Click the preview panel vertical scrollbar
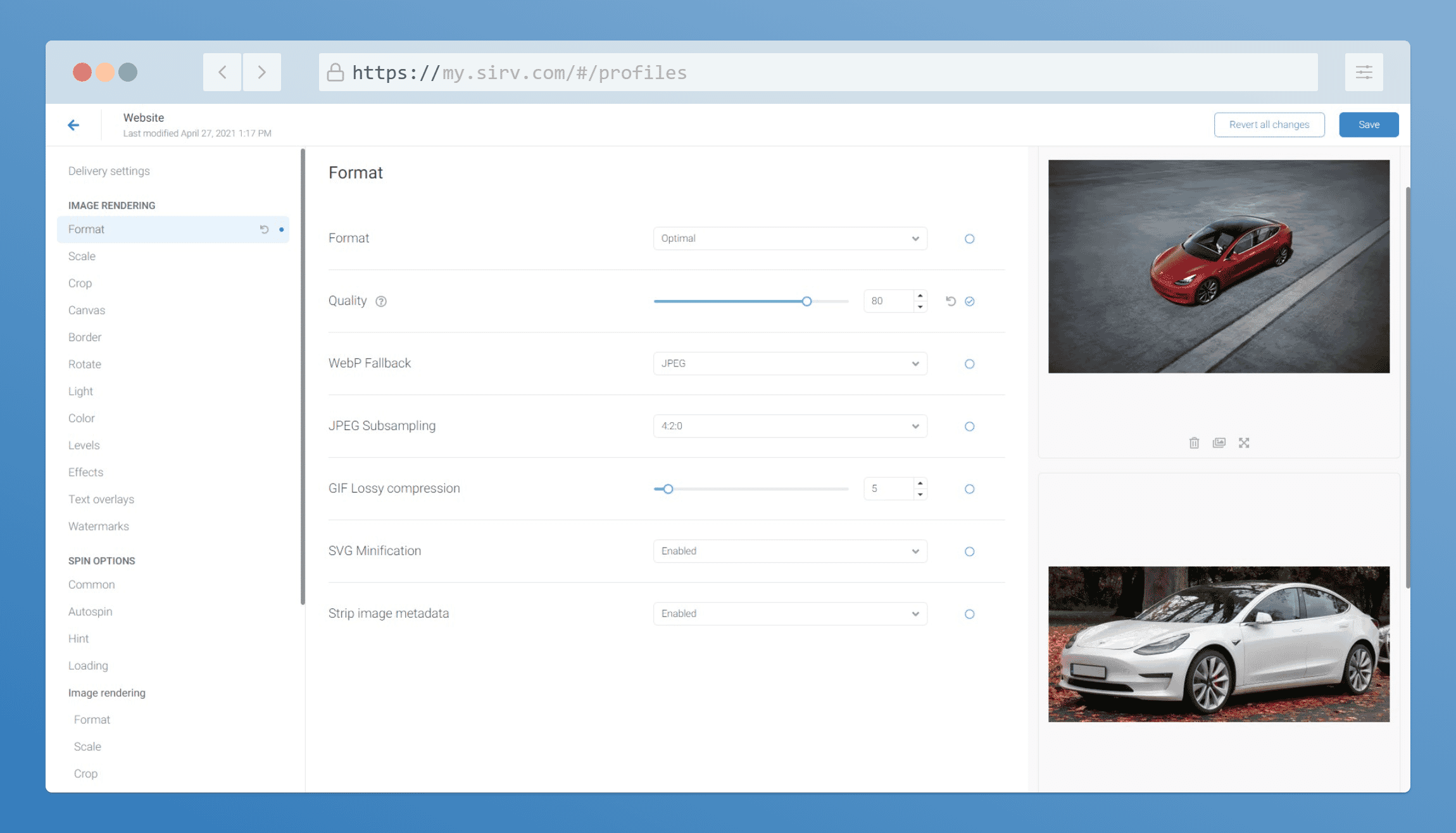 tap(1408, 387)
